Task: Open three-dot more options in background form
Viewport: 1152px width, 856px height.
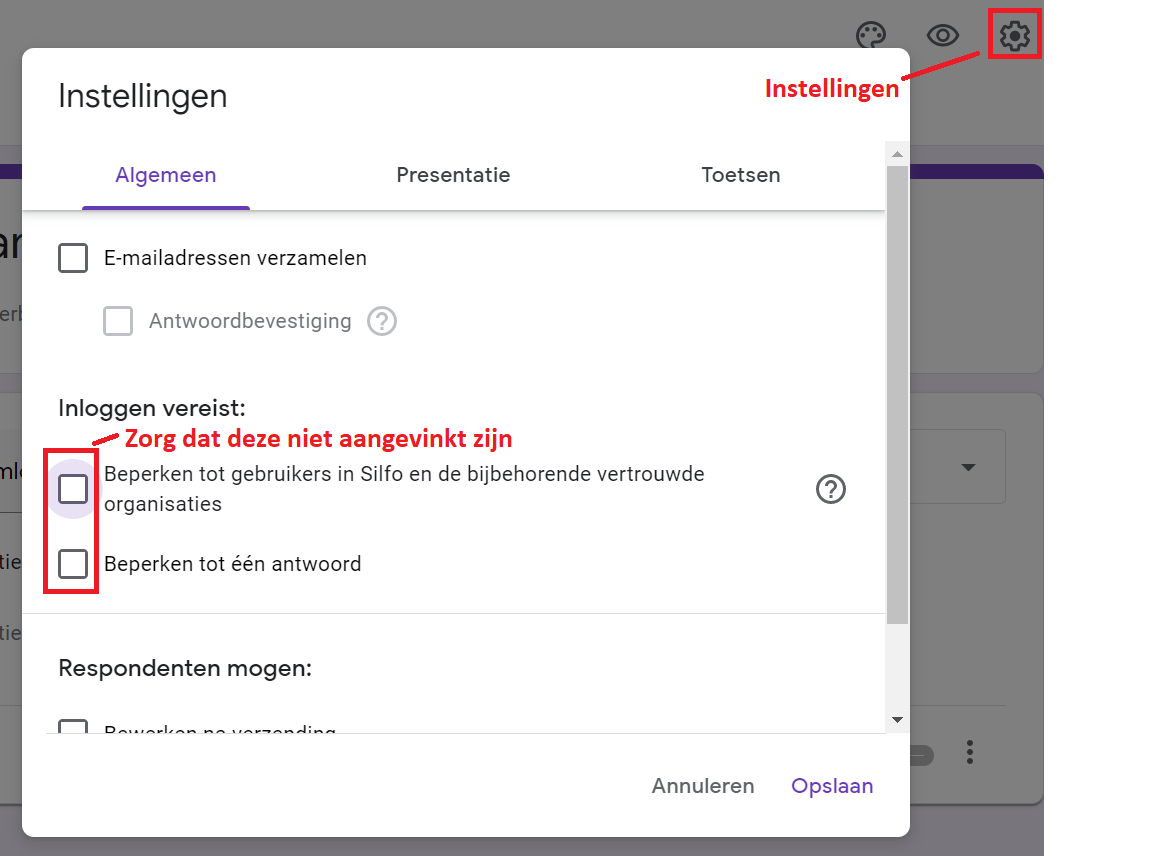Action: [970, 752]
